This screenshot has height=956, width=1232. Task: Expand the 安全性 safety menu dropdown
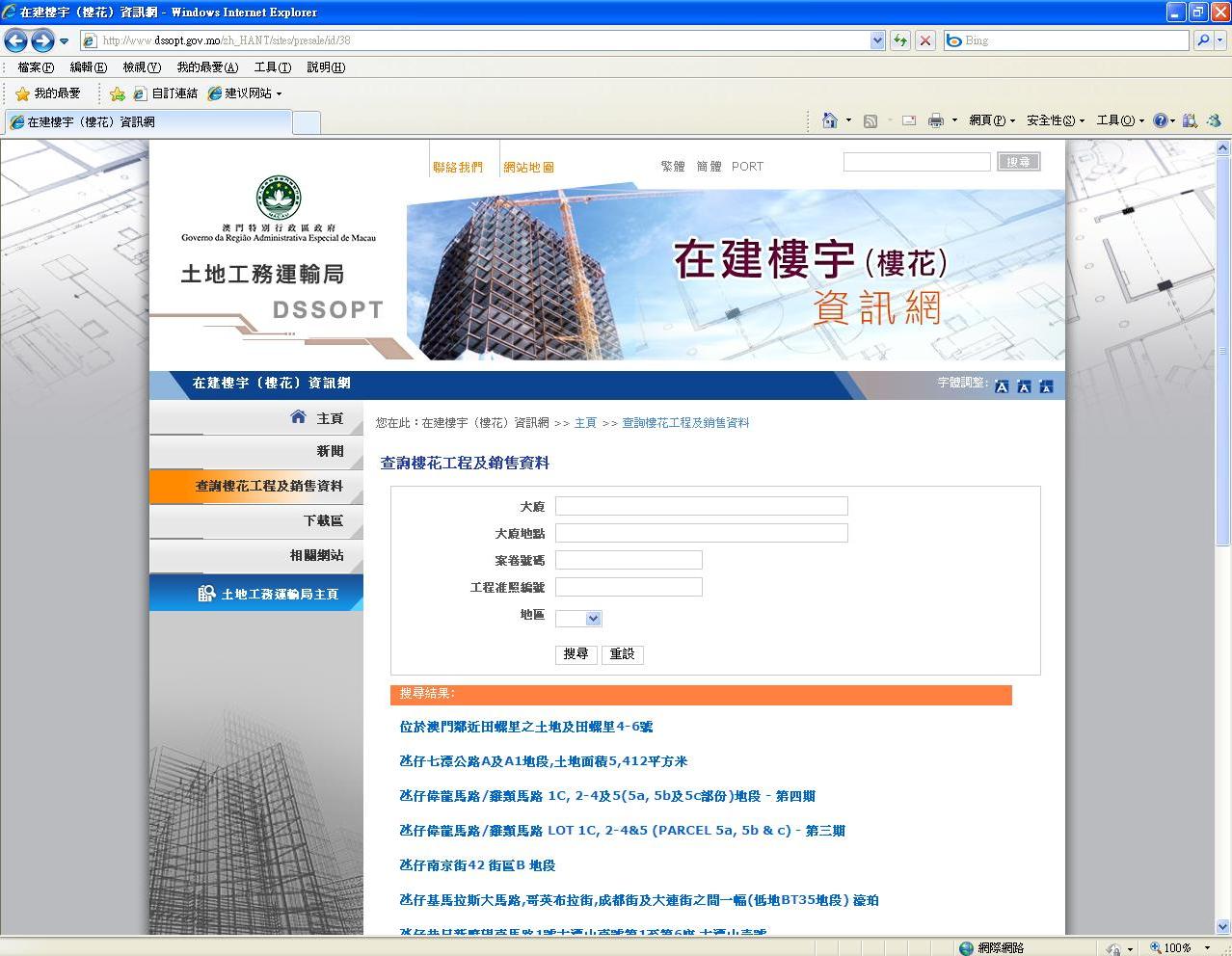tap(1055, 120)
